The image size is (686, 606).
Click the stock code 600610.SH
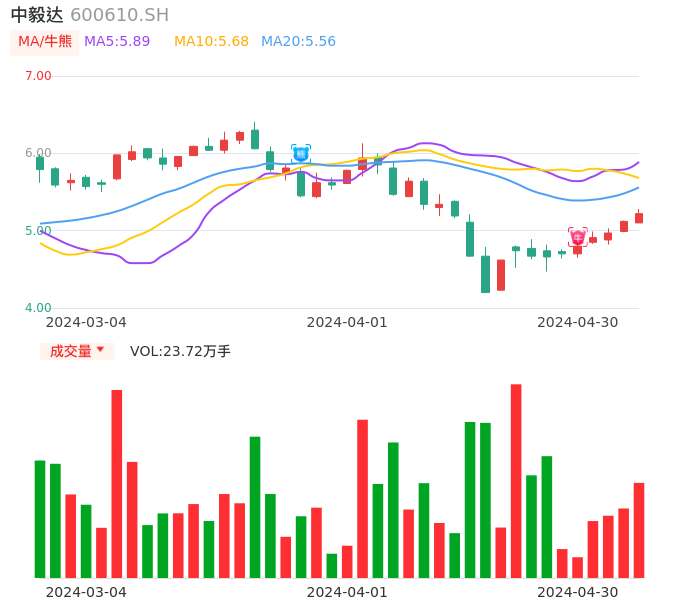coord(119,15)
